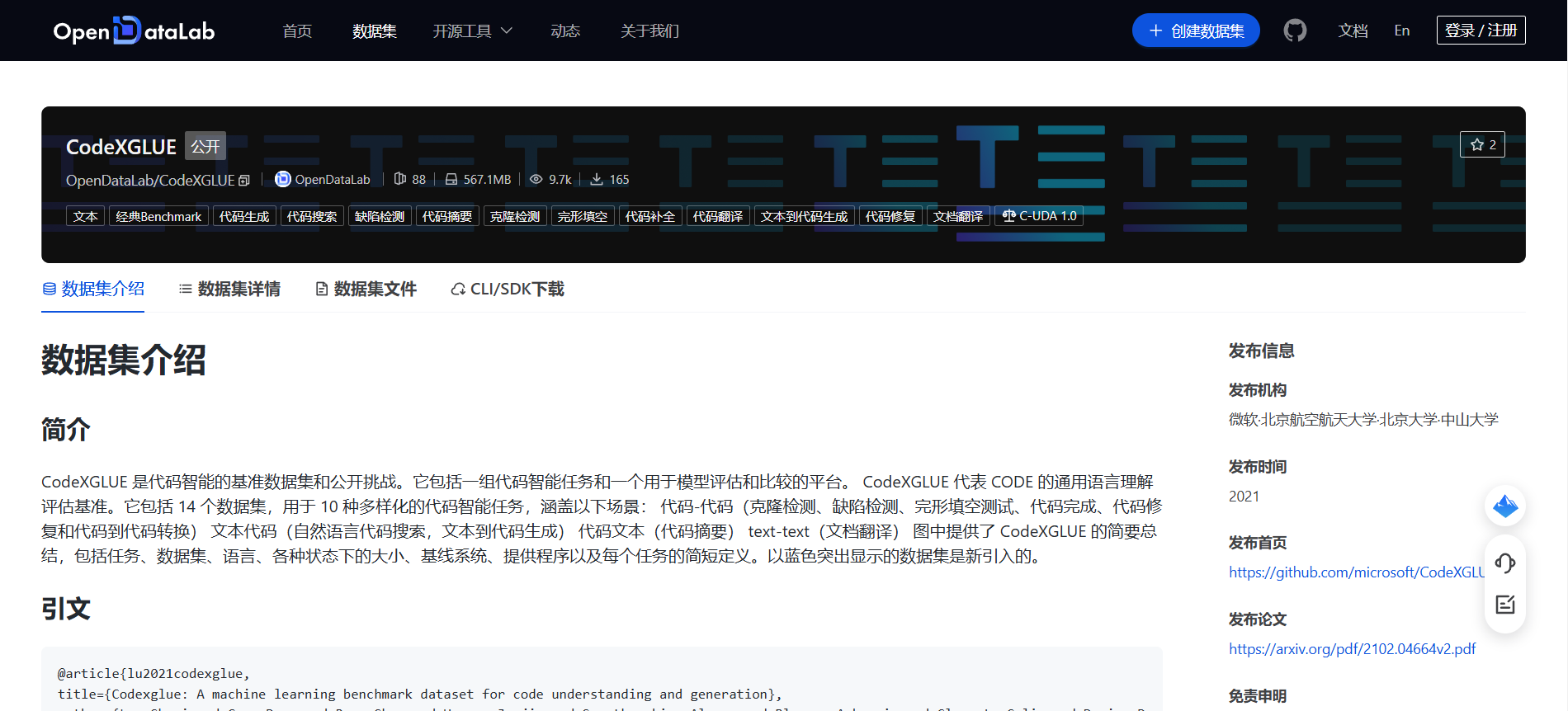Image resolution: width=1568 pixels, height=711 pixels.
Task: Click the 简介 heading
Action: click(66, 430)
